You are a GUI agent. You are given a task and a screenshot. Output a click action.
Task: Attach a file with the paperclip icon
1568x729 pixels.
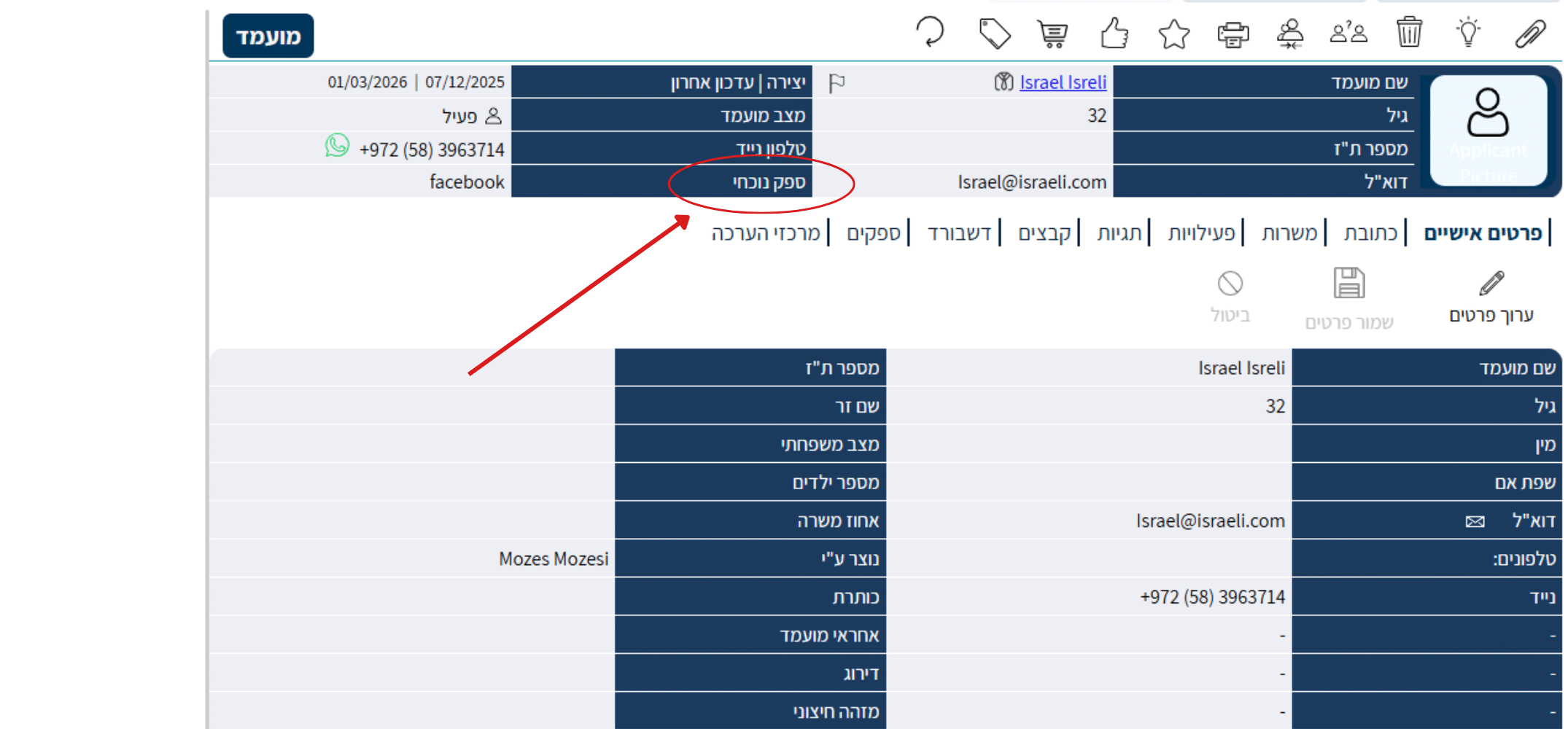(1529, 34)
